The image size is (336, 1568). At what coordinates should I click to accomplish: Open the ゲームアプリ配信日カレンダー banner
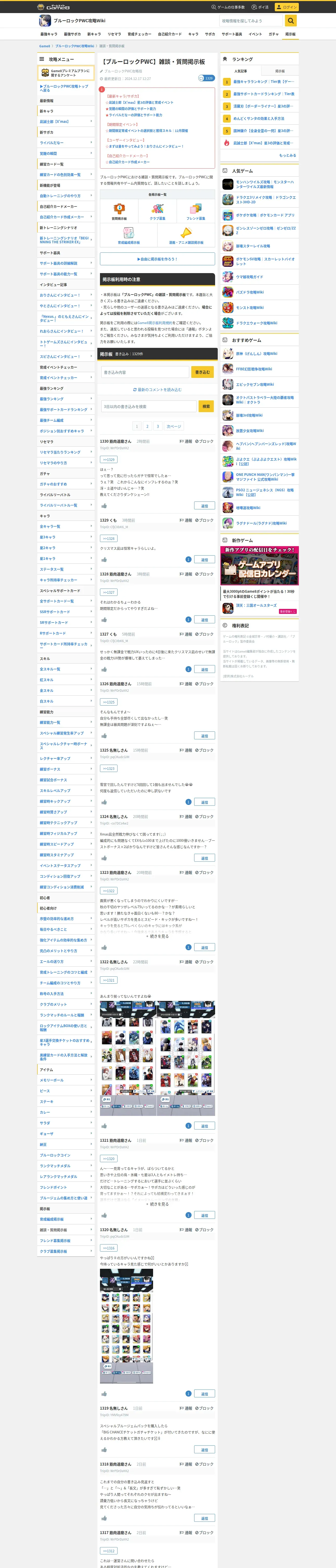(x=260, y=566)
